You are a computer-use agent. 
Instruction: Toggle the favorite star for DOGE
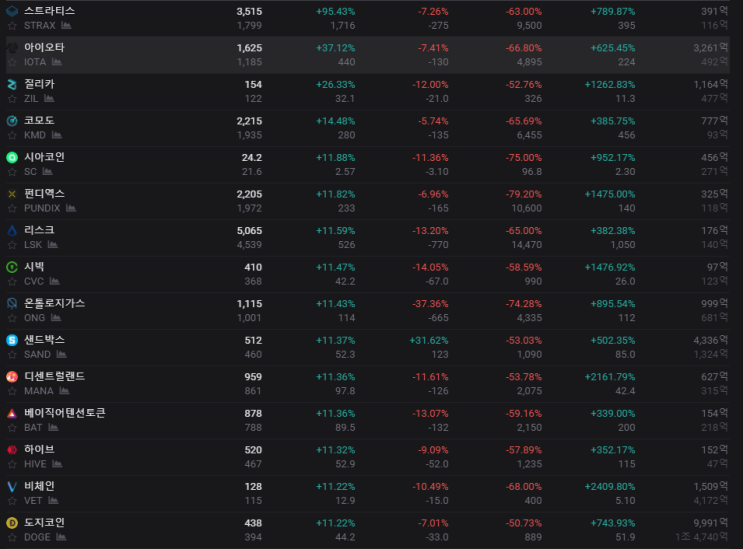[12, 537]
